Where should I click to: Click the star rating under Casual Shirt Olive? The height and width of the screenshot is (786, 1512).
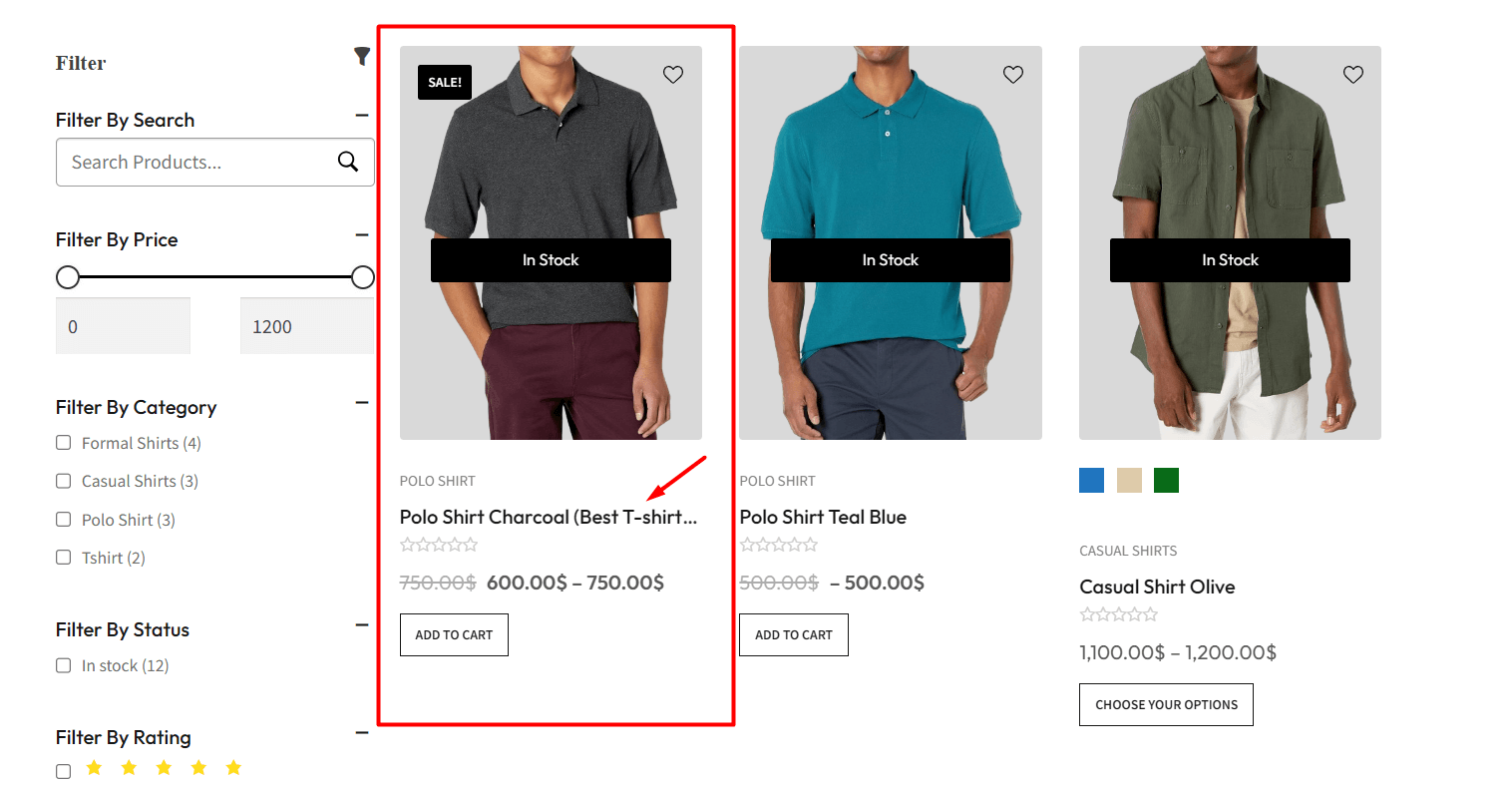tap(1119, 613)
